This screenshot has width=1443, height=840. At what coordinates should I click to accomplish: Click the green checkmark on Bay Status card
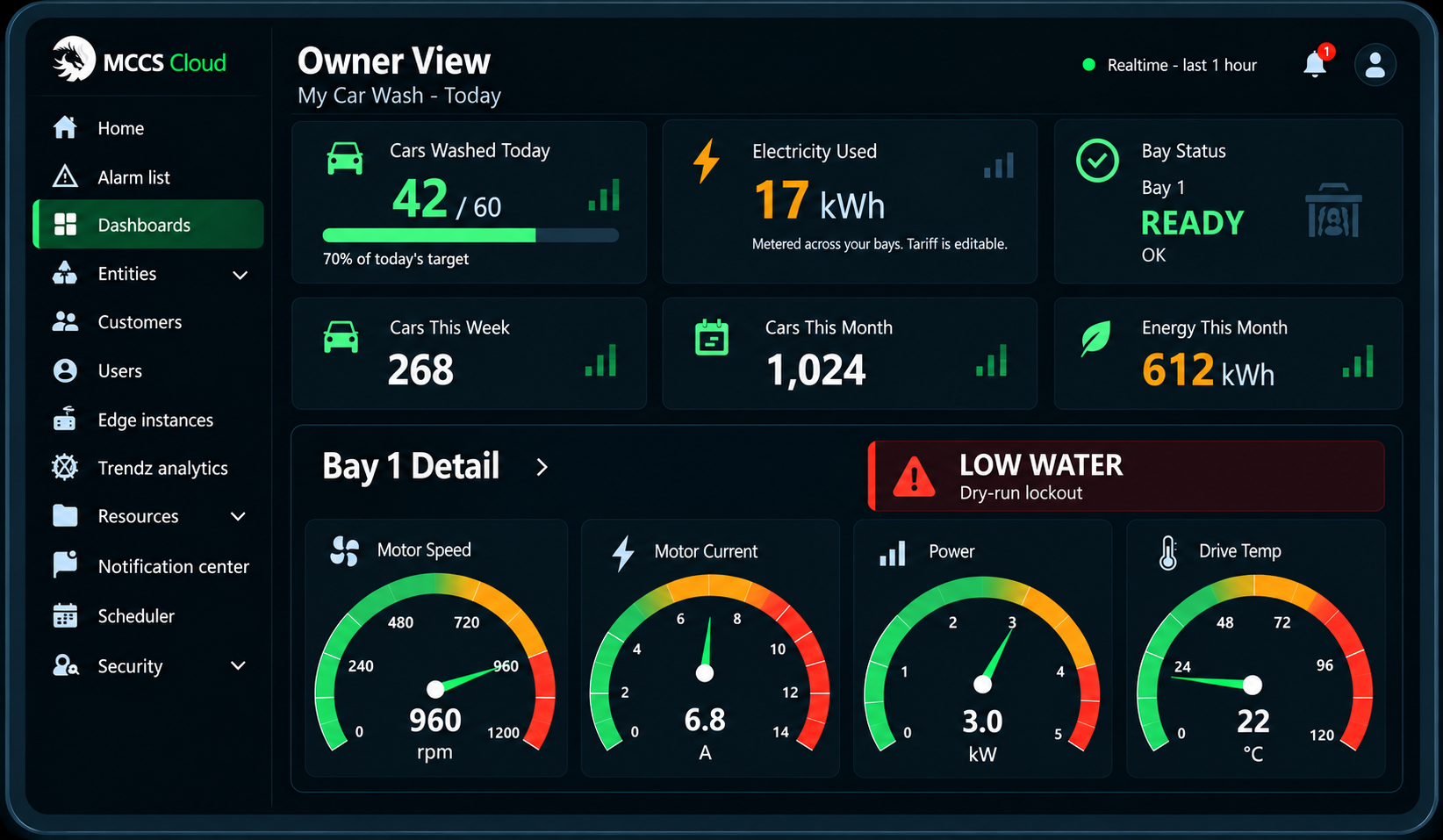click(1097, 161)
